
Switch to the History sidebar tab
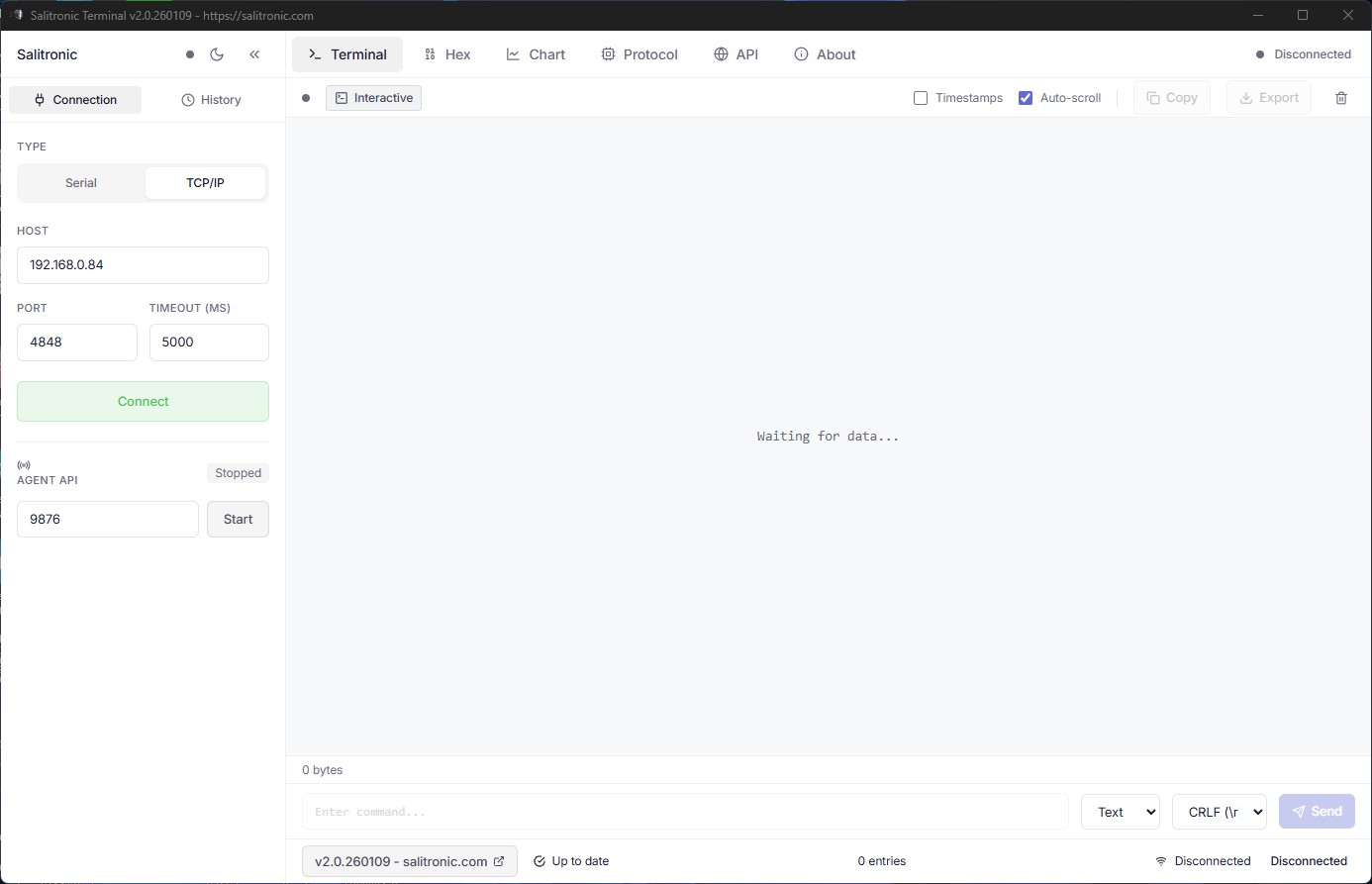[211, 100]
